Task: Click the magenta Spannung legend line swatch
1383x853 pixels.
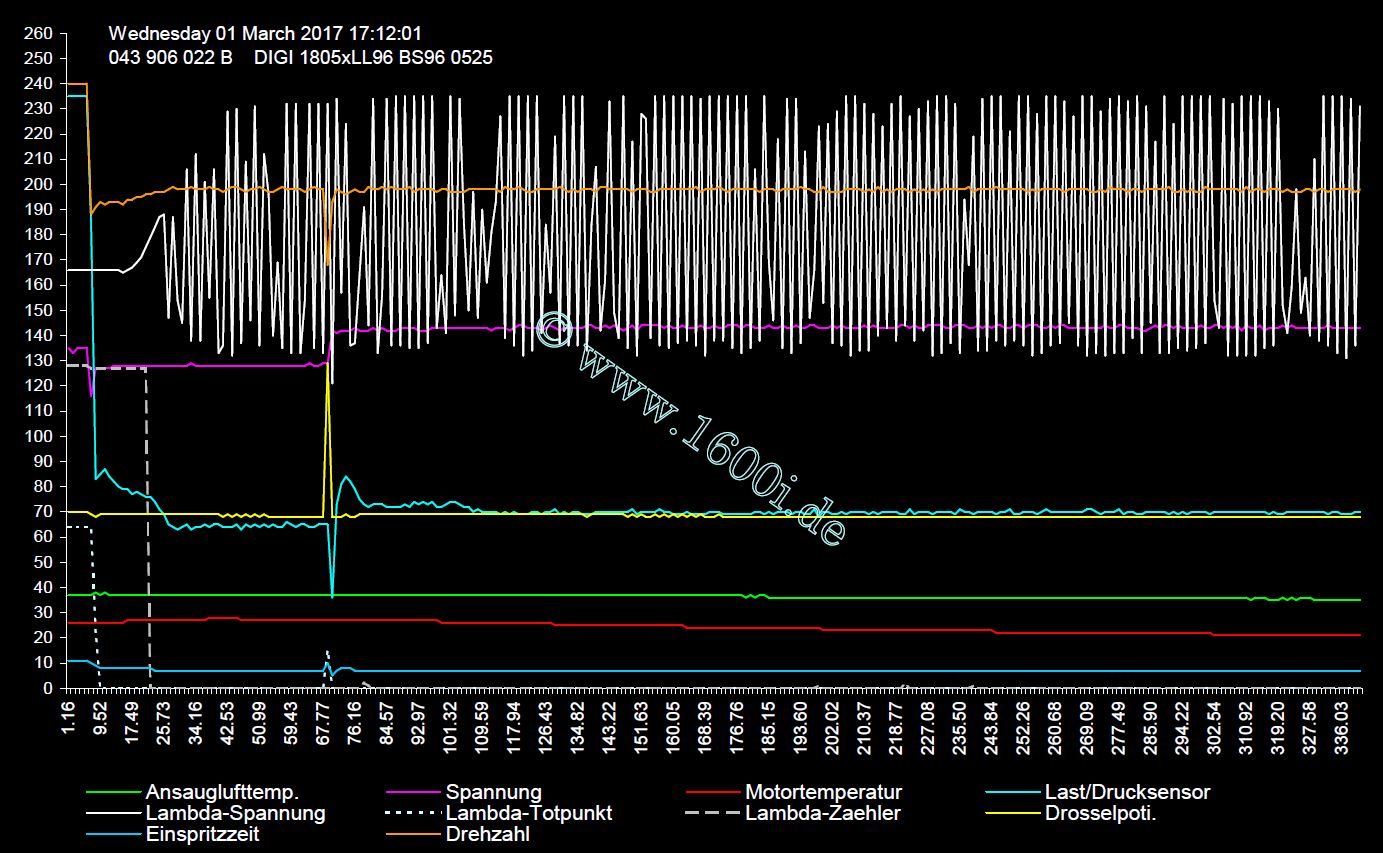Action: (413, 792)
